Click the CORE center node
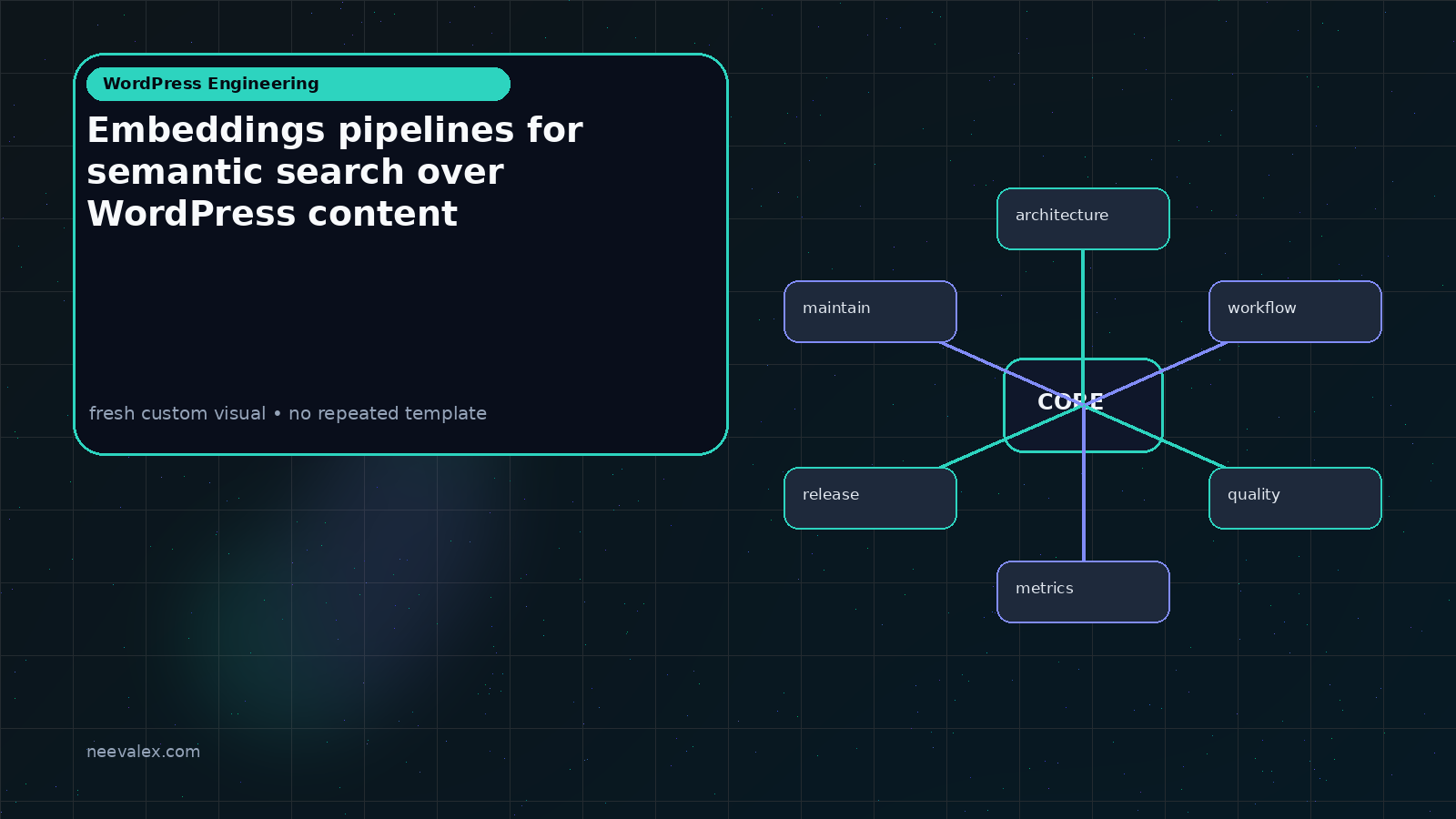This screenshot has height=819, width=1456. 1083,405
